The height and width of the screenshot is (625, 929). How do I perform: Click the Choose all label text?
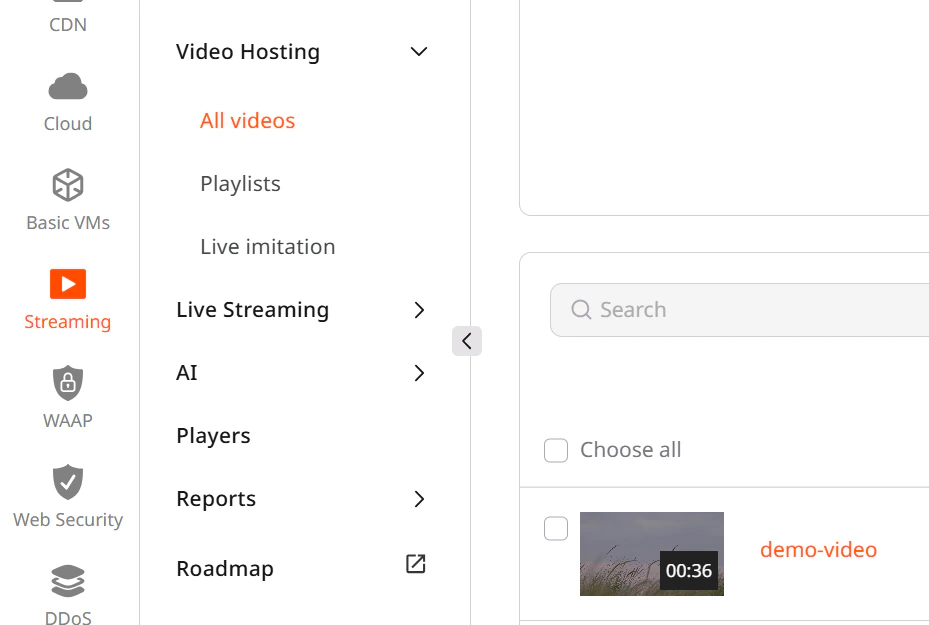(630, 450)
